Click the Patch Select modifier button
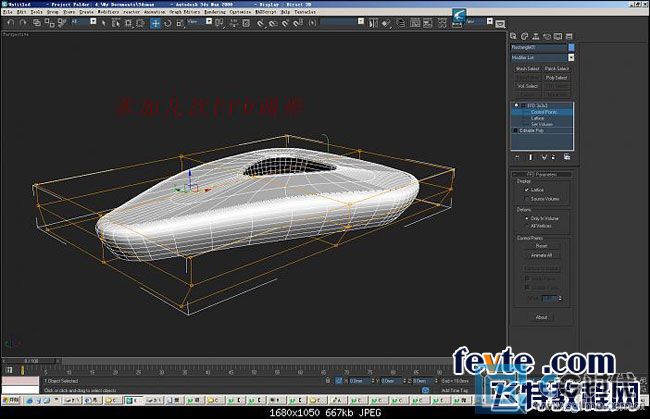Image resolution: width=650 pixels, height=419 pixels. 557,69
